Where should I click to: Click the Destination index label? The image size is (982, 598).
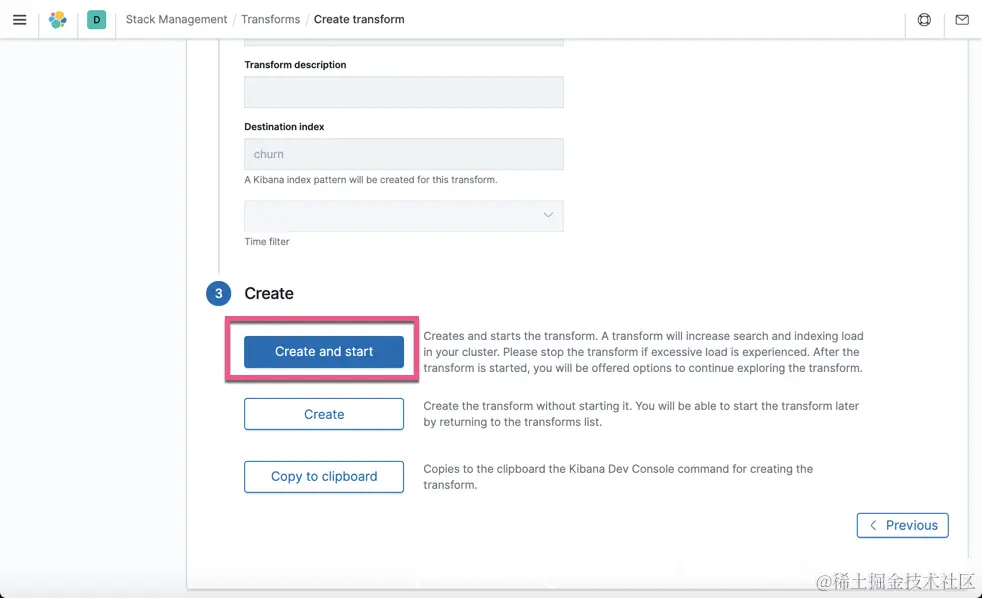click(x=284, y=126)
